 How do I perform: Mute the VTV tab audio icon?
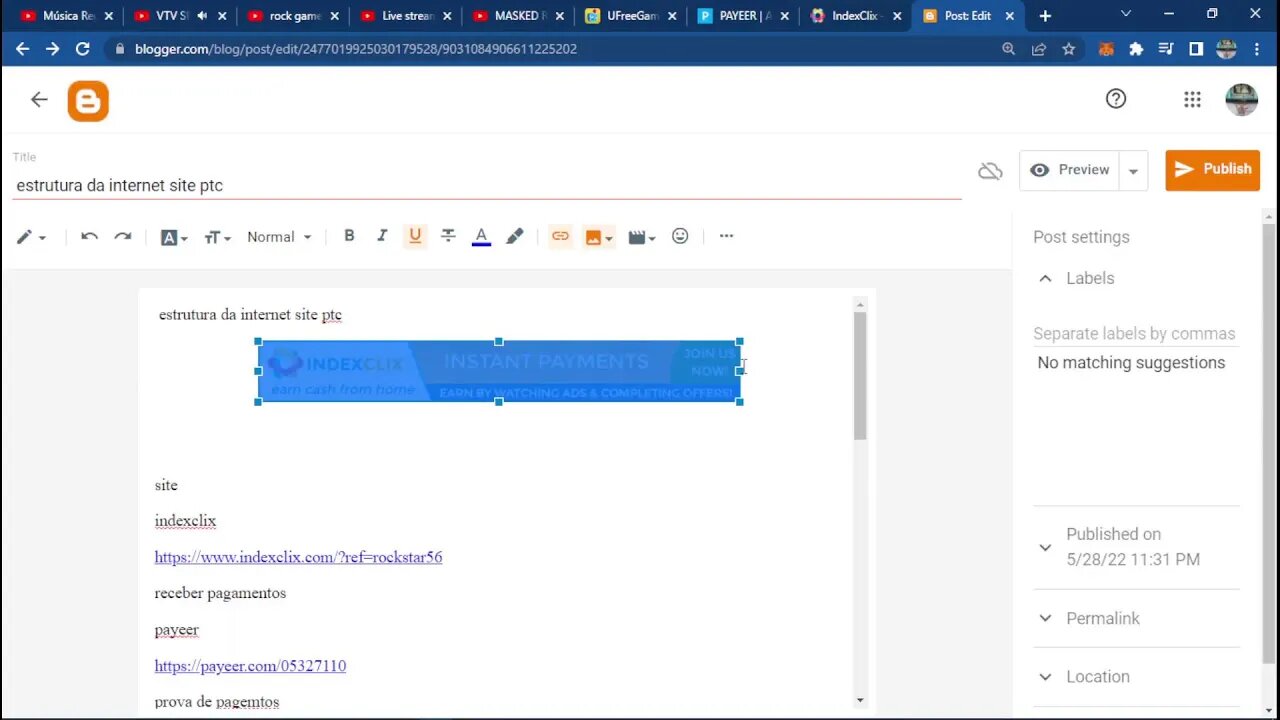click(203, 16)
